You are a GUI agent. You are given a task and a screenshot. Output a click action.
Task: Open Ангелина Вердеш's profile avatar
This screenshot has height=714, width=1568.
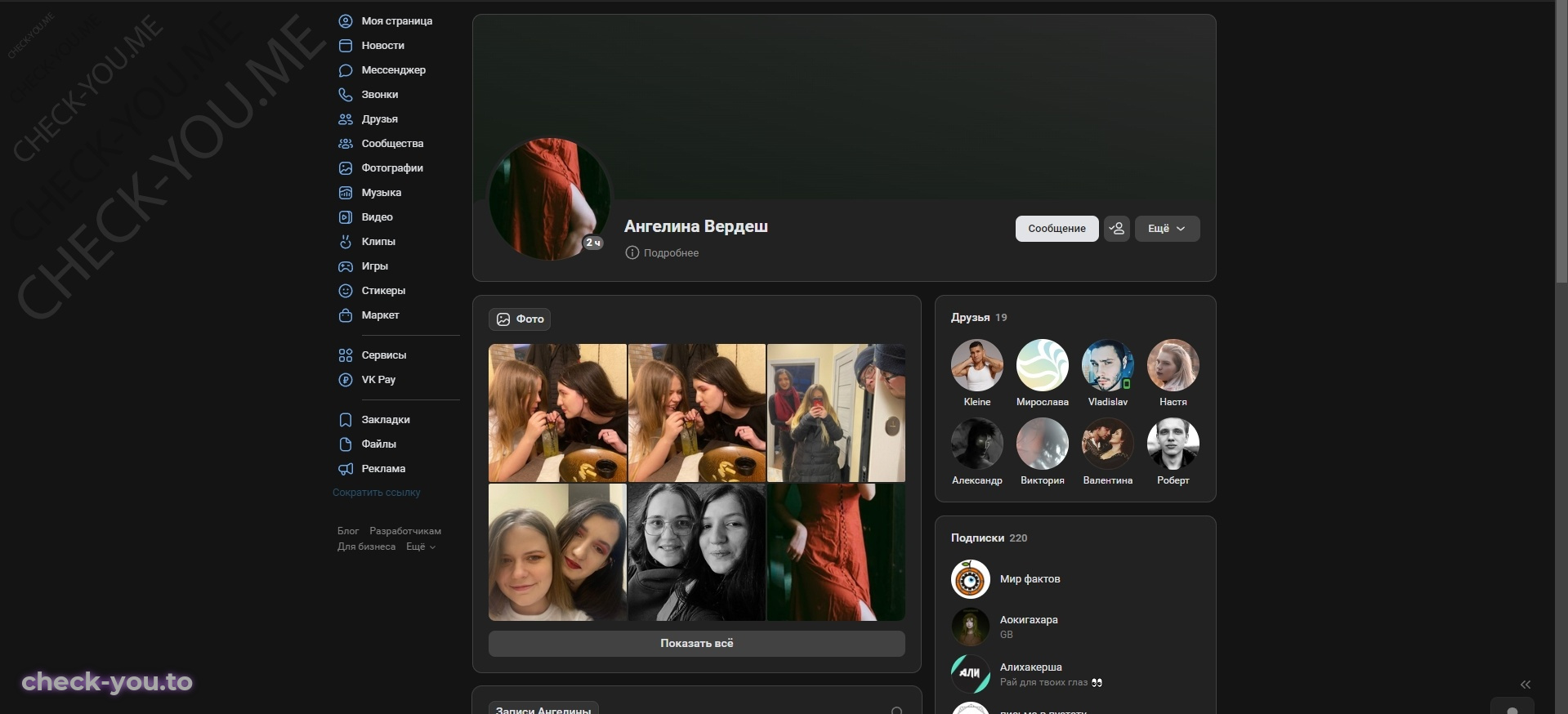pos(549,199)
